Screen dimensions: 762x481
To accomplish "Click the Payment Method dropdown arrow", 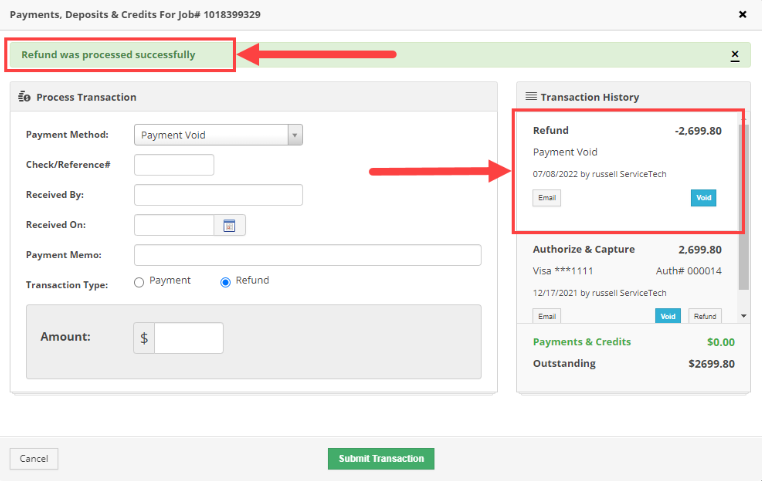I will [294, 135].
